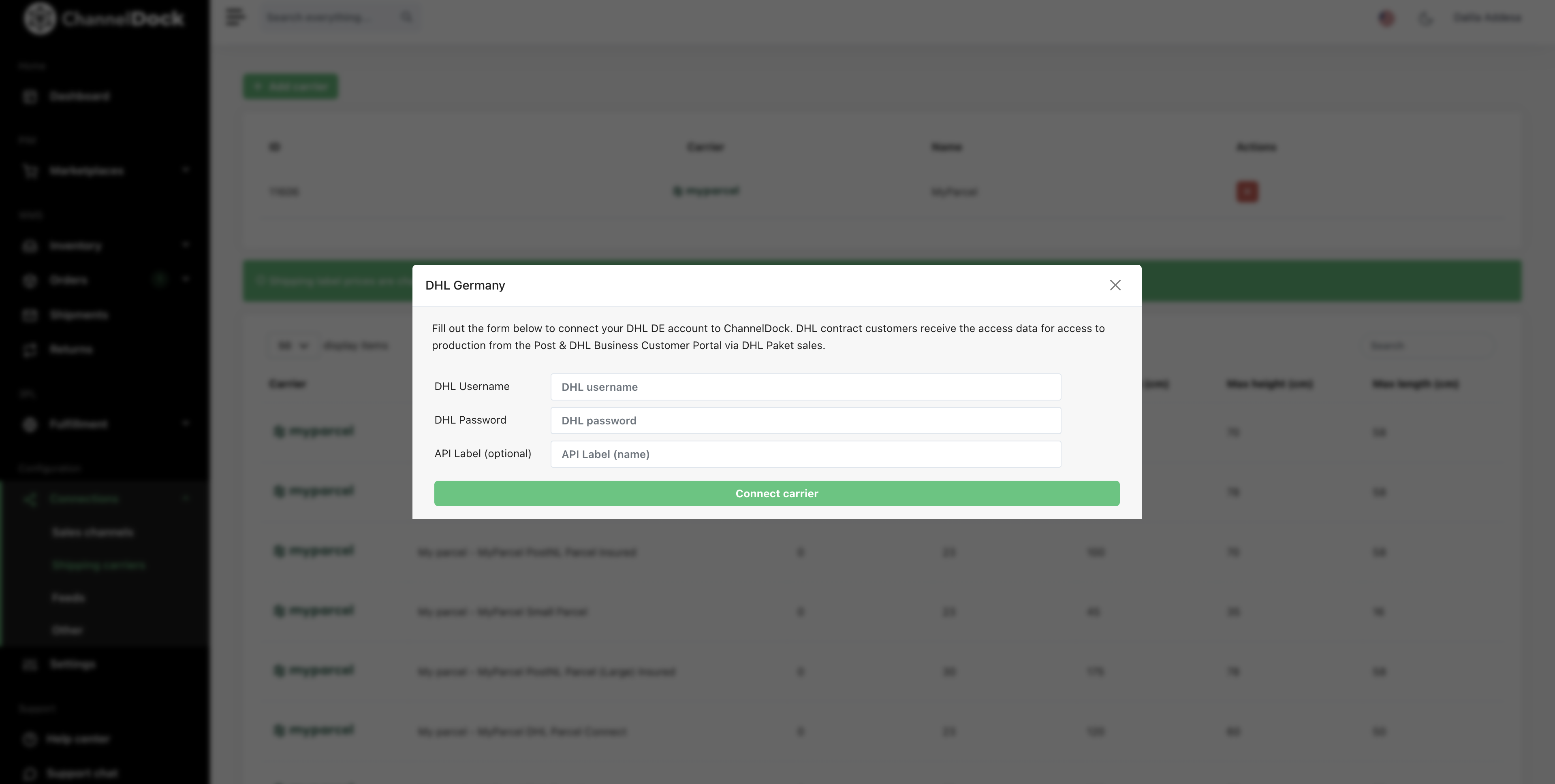Viewport: 1555px width, 784px height.
Task: Close the DHL Germany dialog
Action: tap(1115, 285)
